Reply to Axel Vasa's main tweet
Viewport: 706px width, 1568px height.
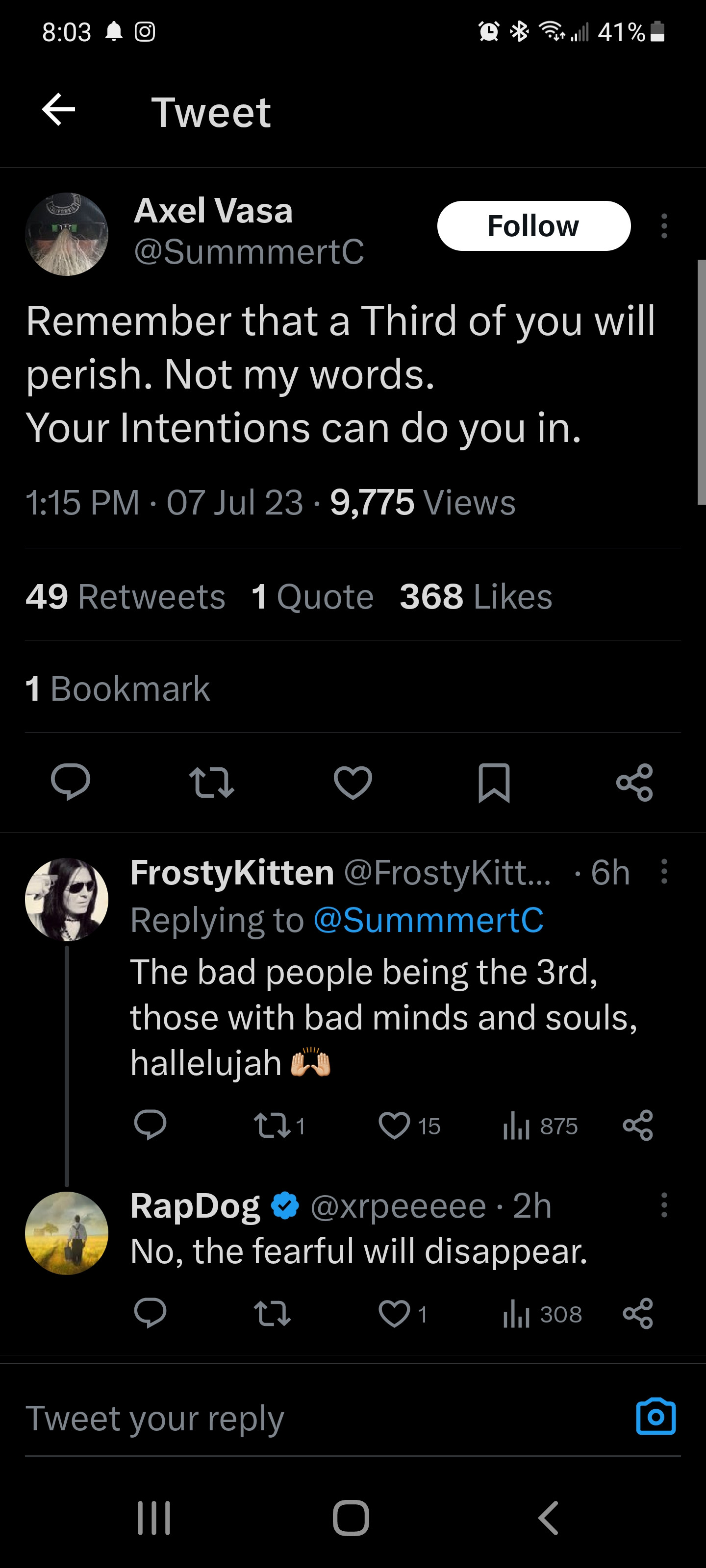pyautogui.click(x=71, y=782)
